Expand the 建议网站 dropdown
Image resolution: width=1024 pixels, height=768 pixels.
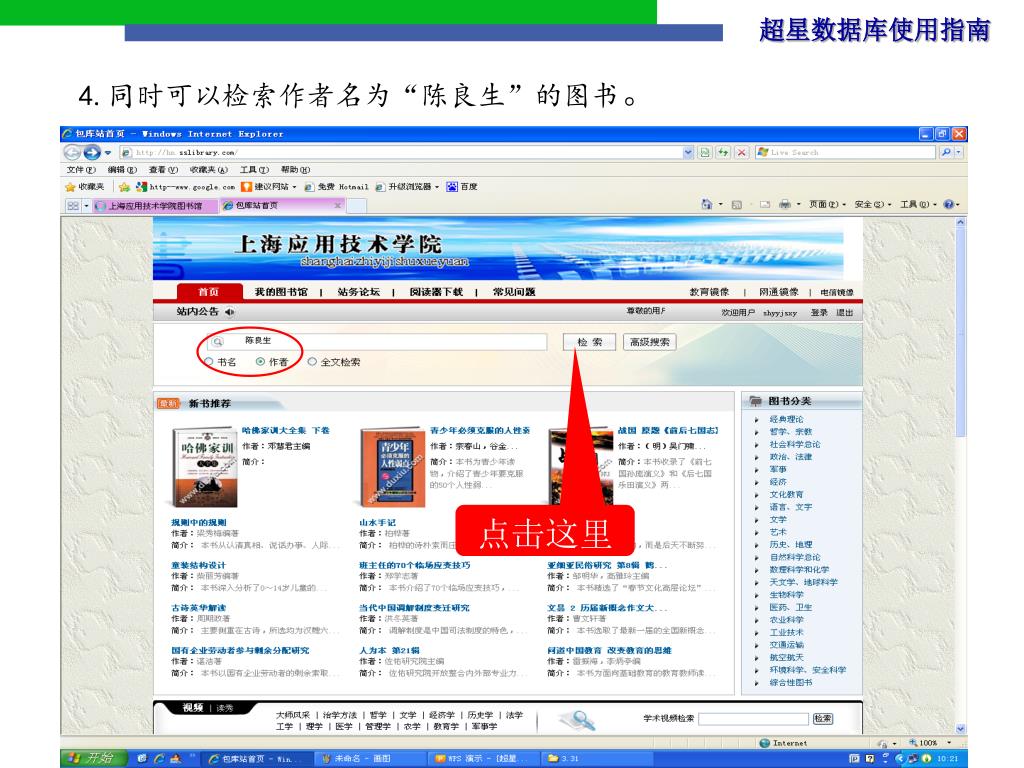(x=294, y=187)
